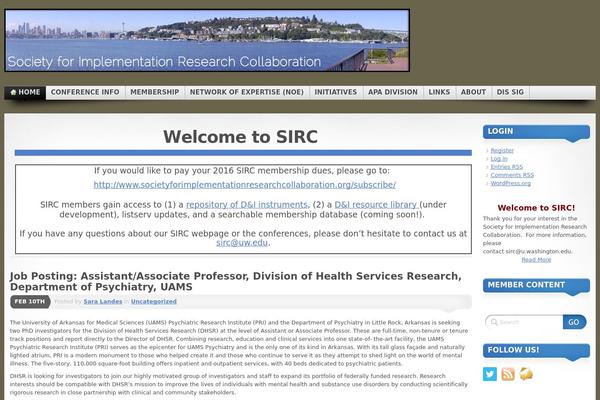The image size is (600, 400).
Task: Open the chat bubble follow icon
Action: pyautogui.click(x=526, y=374)
